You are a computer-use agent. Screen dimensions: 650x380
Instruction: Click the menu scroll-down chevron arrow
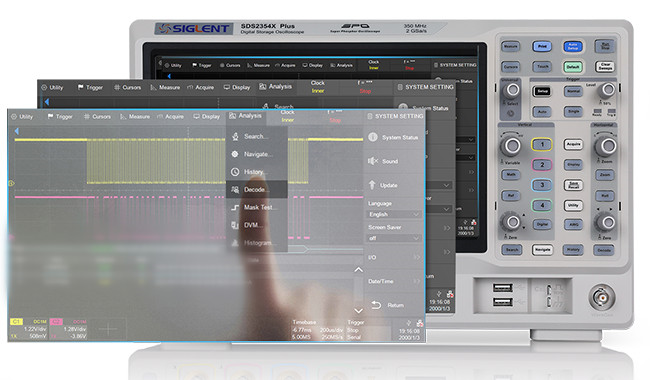[x=359, y=310]
